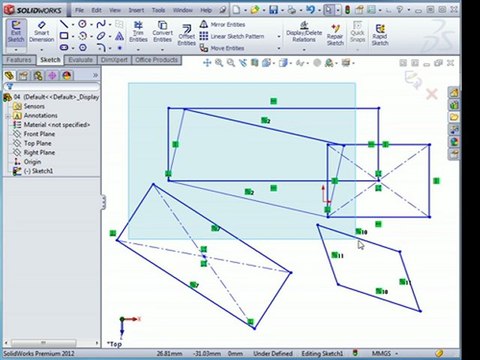Click Linear Sketch Pattern
The image size is (480, 360).
pos(232,36)
